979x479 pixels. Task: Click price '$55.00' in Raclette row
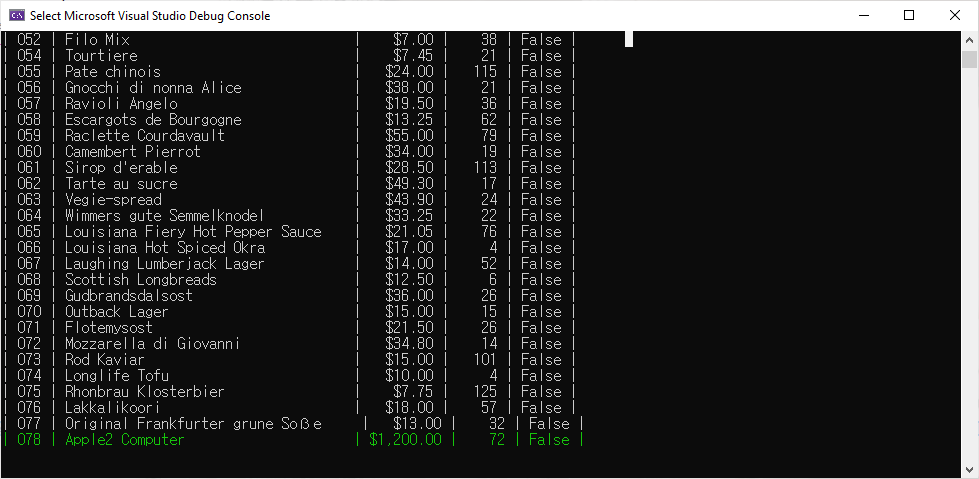click(410, 136)
